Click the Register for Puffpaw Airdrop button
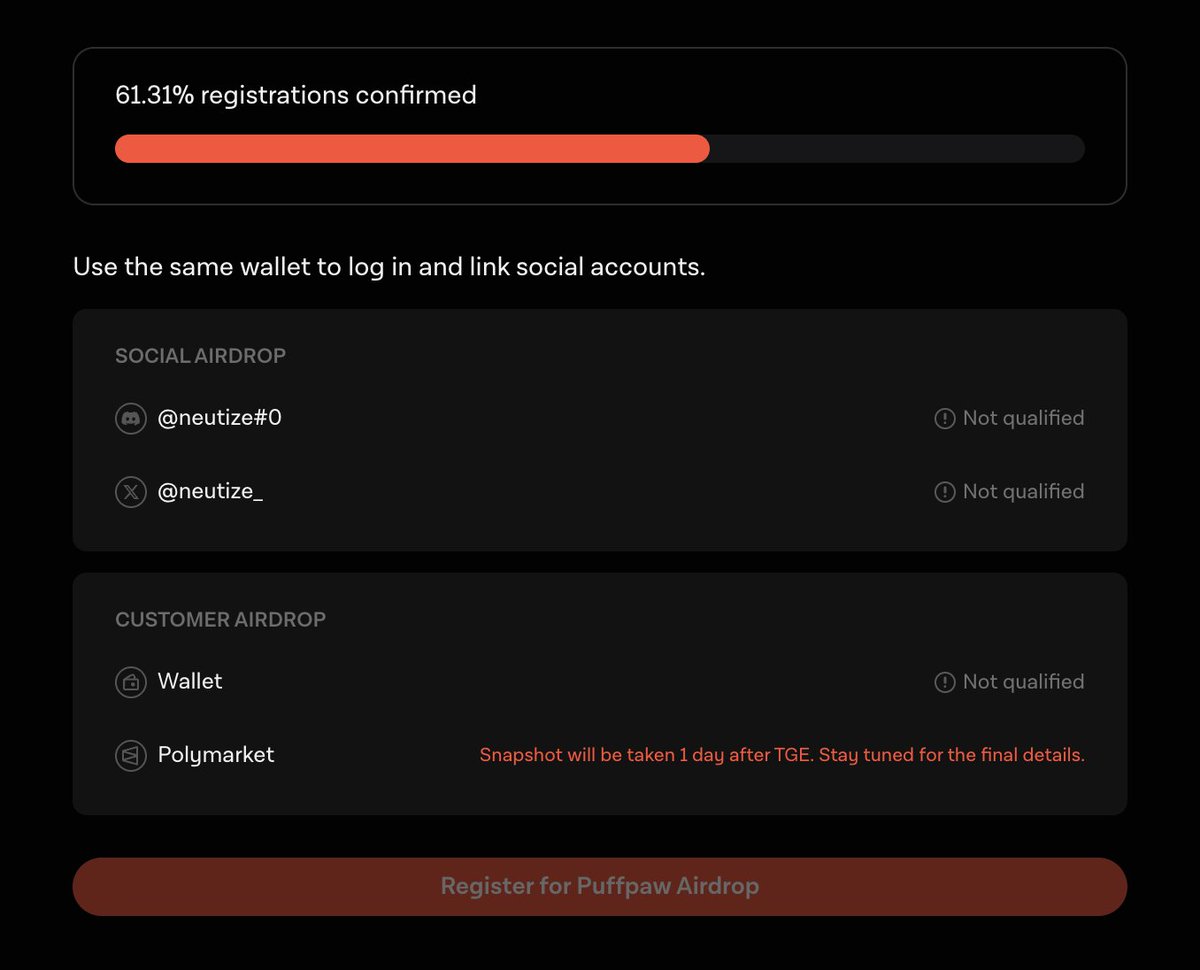This screenshot has height=970, width=1200. 600,886
